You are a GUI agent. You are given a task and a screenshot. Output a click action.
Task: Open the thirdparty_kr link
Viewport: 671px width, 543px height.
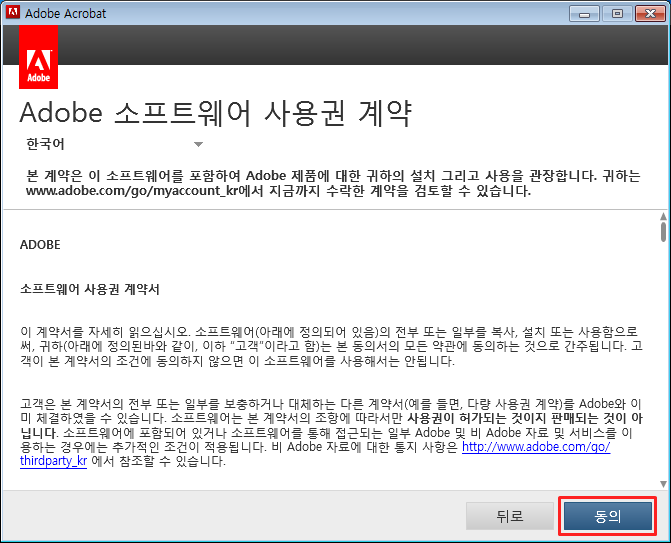point(53,461)
